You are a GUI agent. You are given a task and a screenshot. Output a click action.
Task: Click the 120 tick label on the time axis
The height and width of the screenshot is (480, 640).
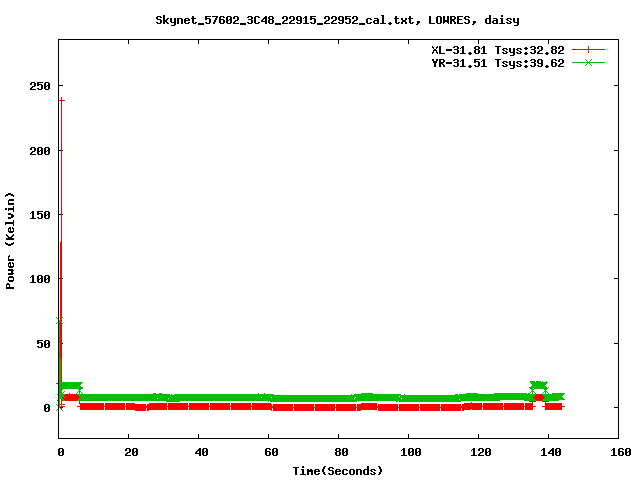coord(478,452)
